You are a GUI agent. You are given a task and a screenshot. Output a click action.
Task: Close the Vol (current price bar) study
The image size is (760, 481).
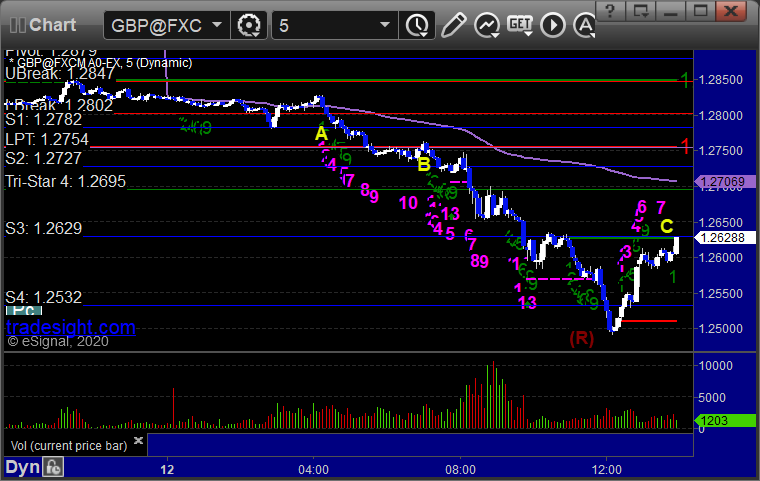click(138, 440)
